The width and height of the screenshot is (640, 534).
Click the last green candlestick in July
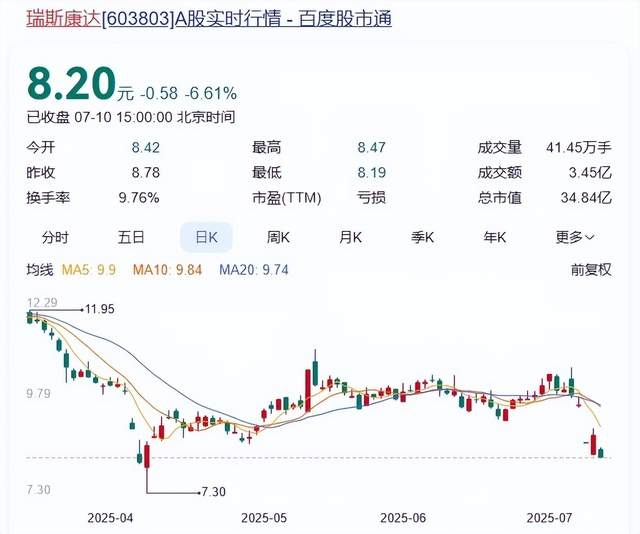[x=601, y=453]
